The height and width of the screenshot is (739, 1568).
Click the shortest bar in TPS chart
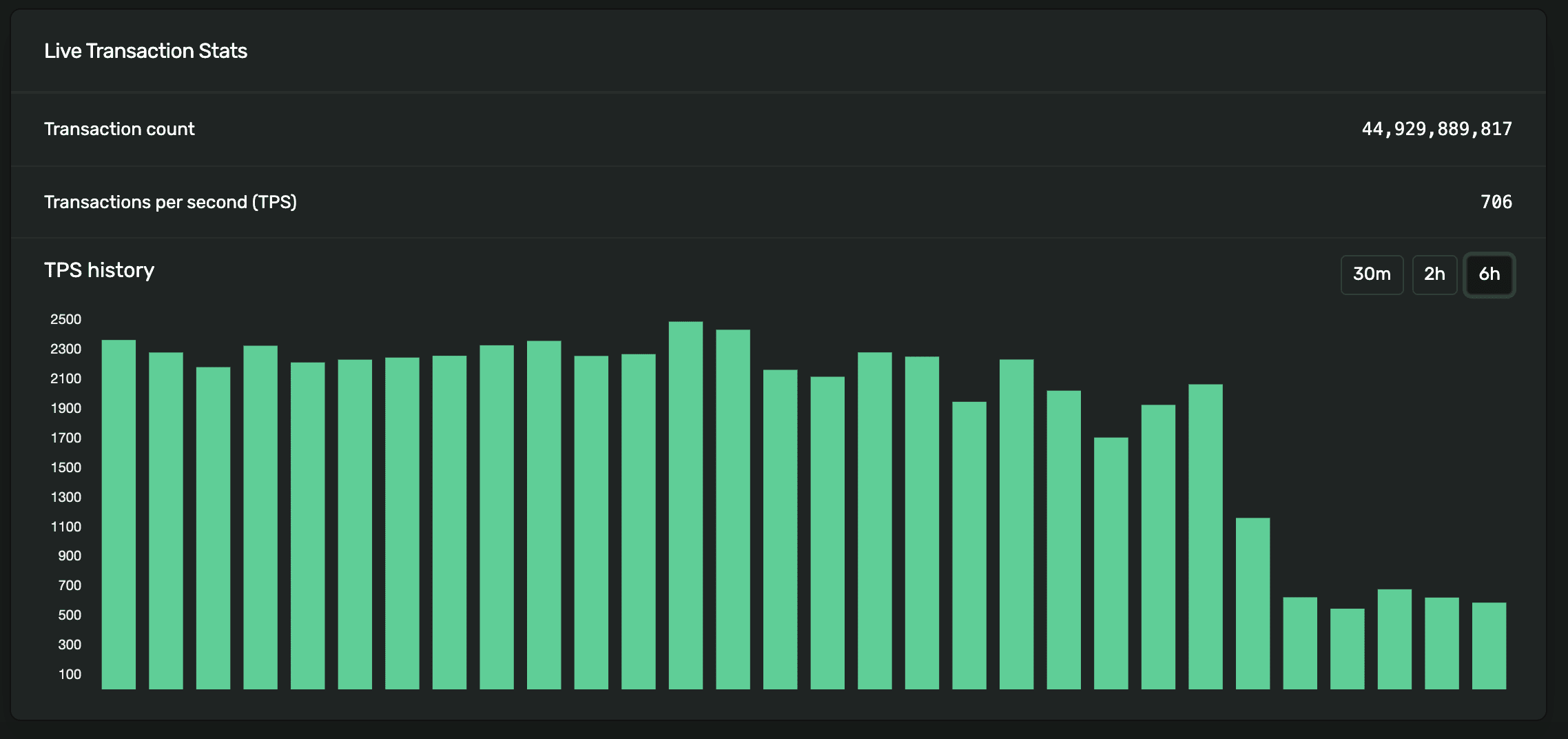pos(1347,649)
